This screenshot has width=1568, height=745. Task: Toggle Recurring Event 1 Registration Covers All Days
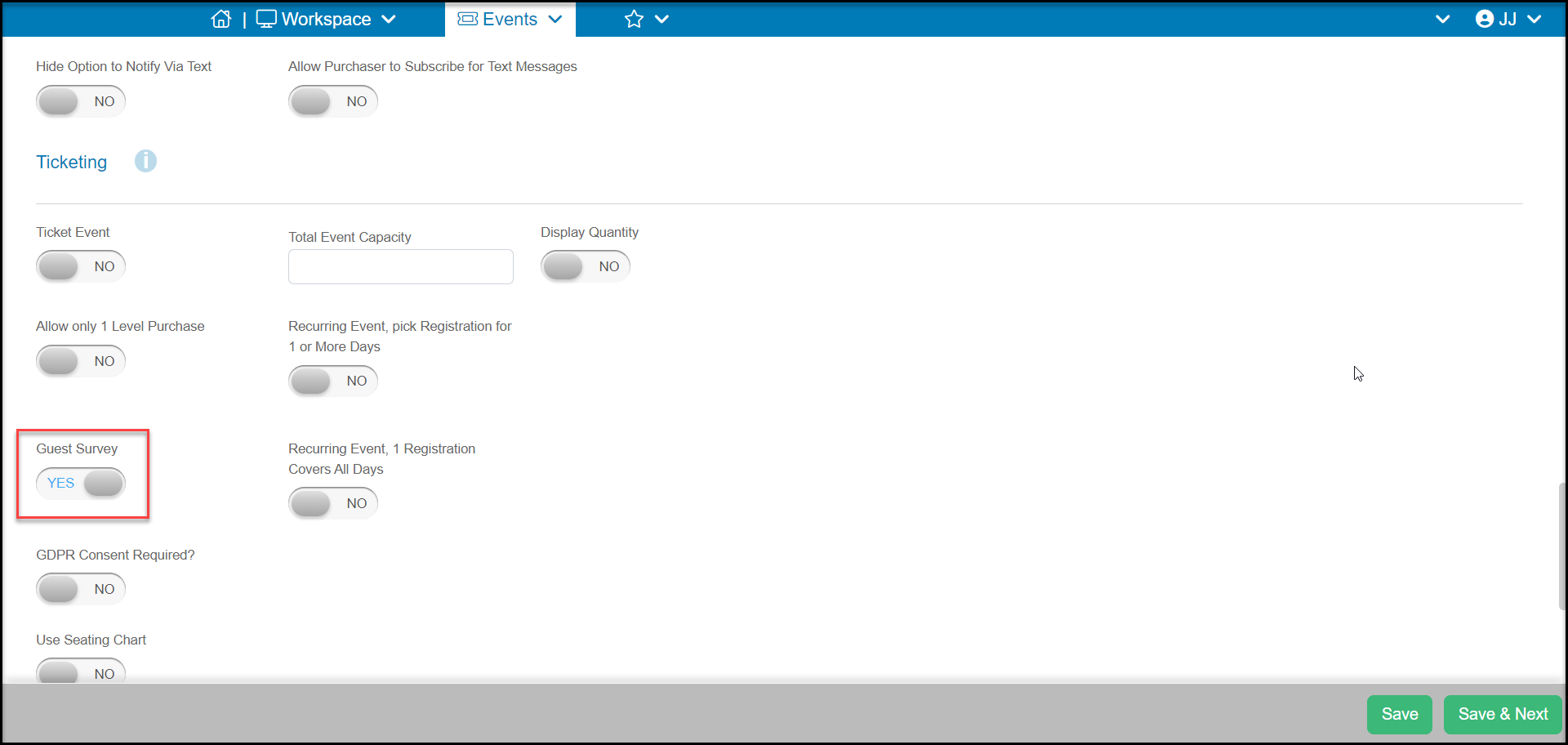[x=333, y=503]
